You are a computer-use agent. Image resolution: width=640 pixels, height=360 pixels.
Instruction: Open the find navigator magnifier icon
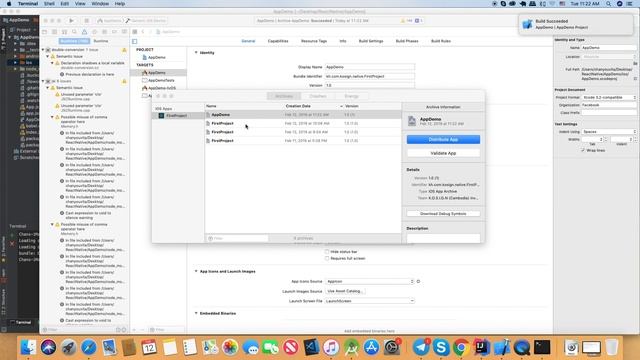tap(74, 32)
